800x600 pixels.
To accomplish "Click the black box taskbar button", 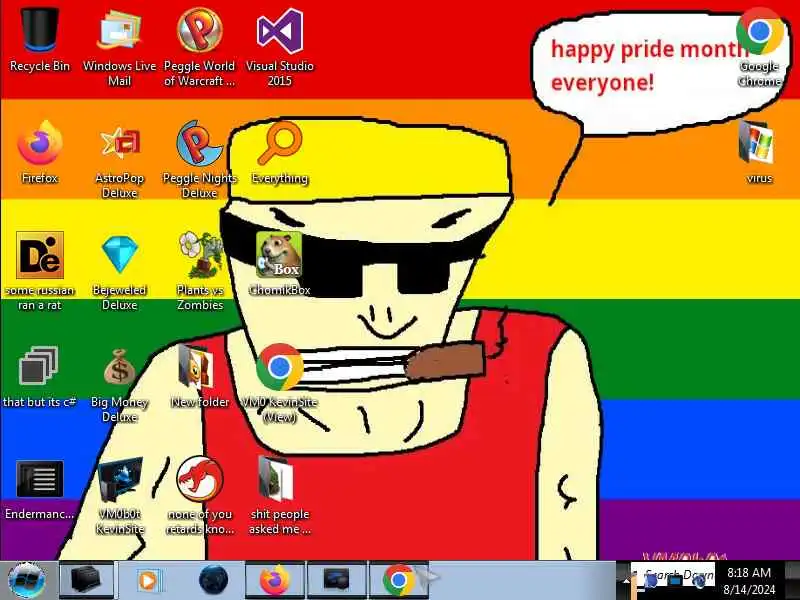I will [x=86, y=580].
